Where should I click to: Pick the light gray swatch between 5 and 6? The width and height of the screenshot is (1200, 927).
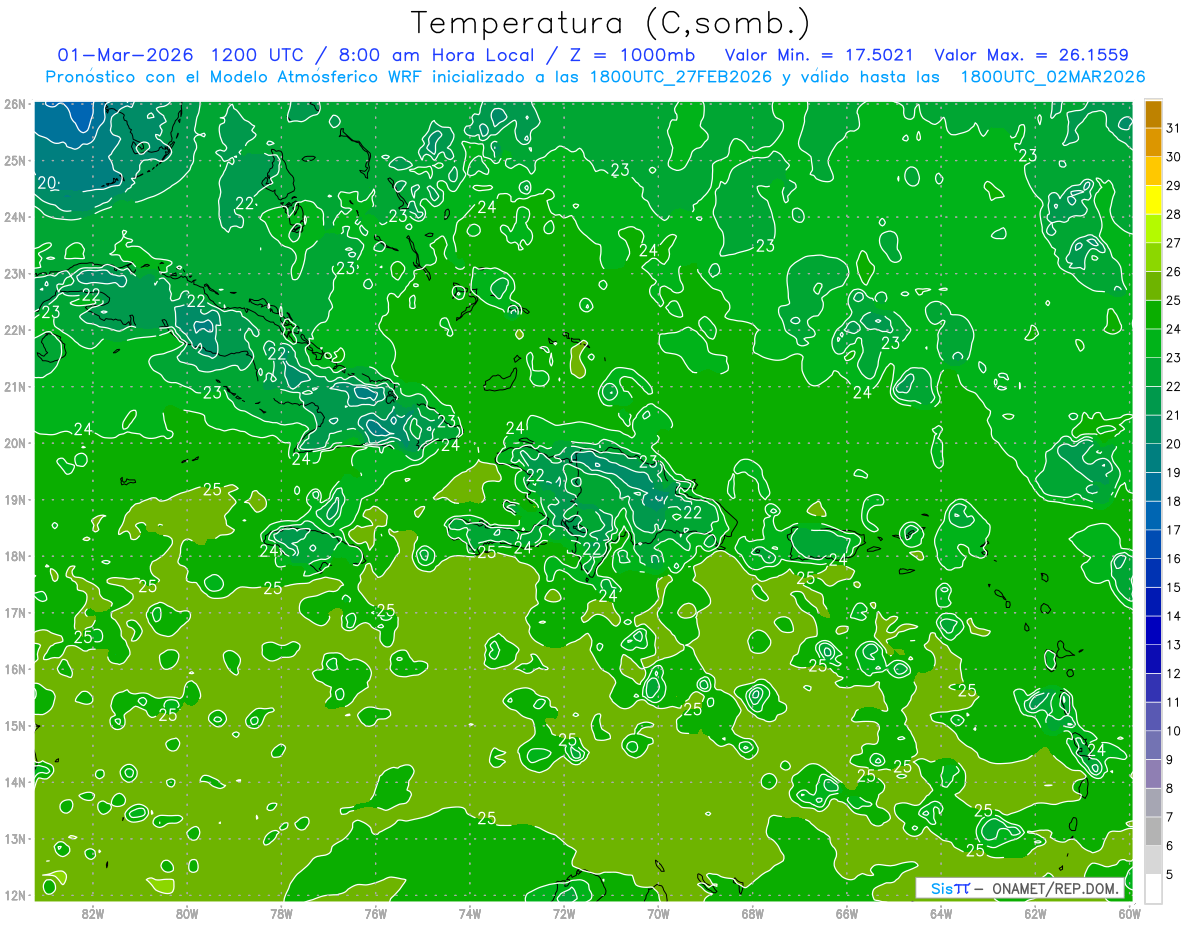click(1153, 861)
